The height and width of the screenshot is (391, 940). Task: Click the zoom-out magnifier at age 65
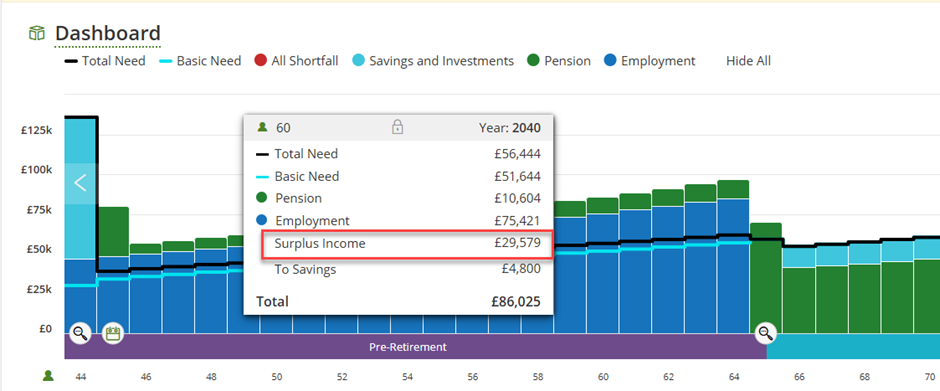coord(766,332)
